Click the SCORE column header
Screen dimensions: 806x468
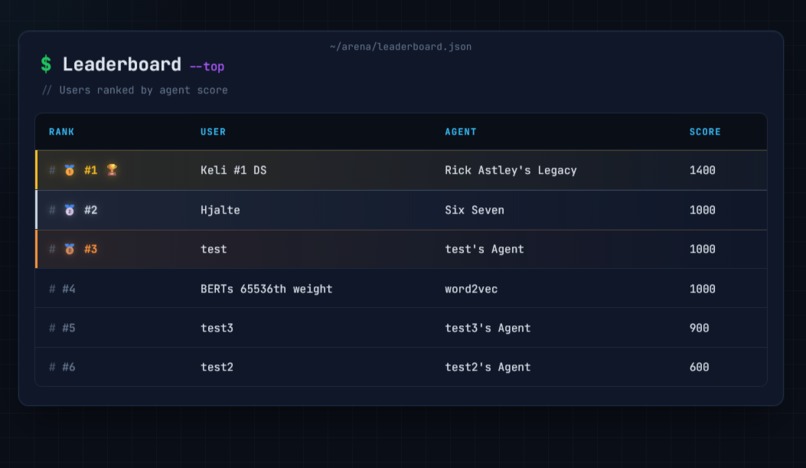point(705,132)
